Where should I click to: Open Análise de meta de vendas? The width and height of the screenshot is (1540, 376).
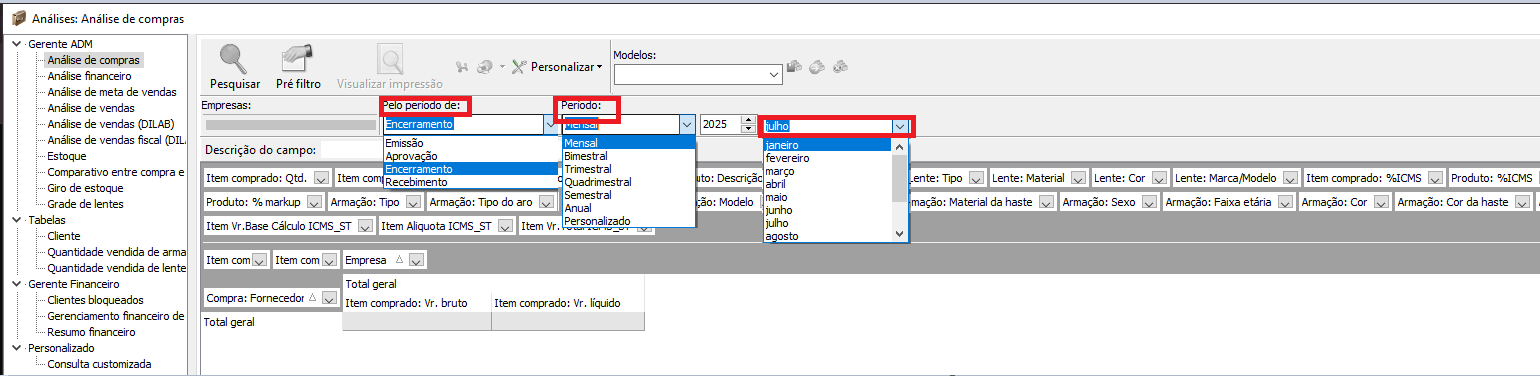coord(112,92)
